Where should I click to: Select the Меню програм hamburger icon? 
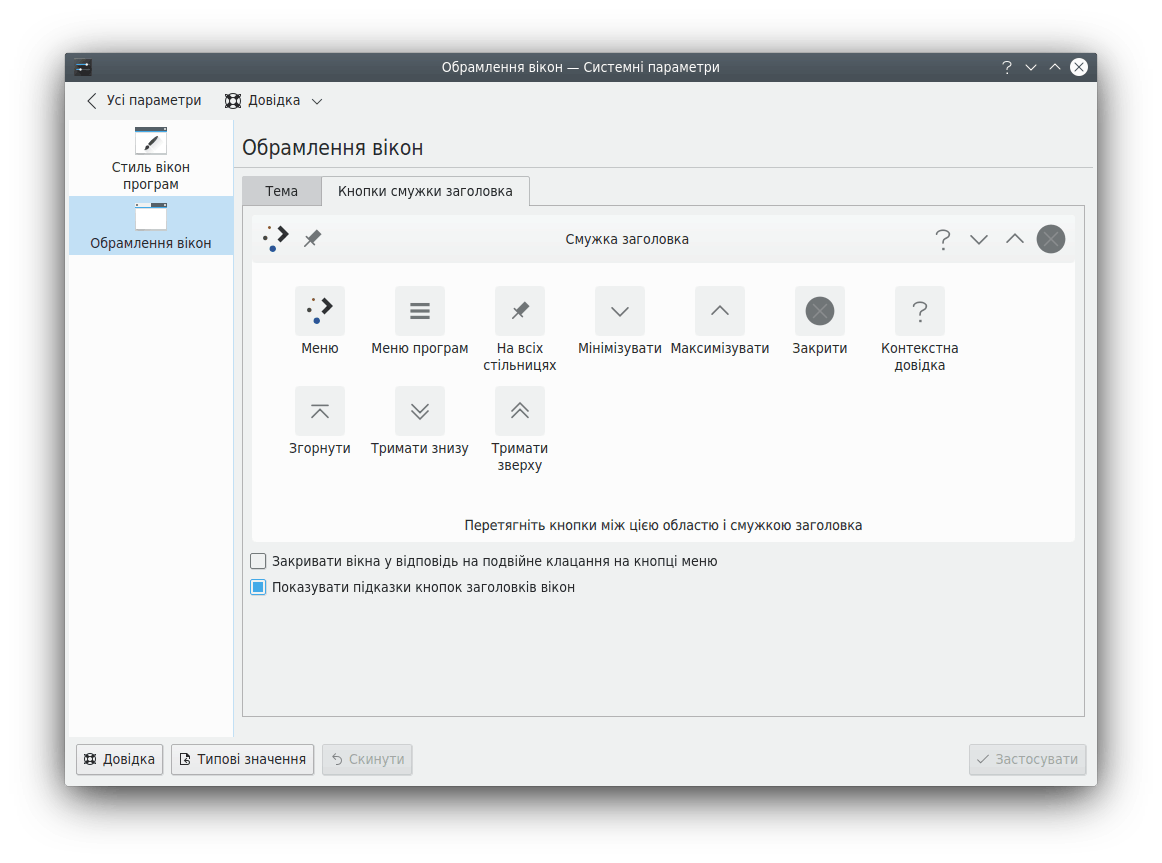[420, 311]
